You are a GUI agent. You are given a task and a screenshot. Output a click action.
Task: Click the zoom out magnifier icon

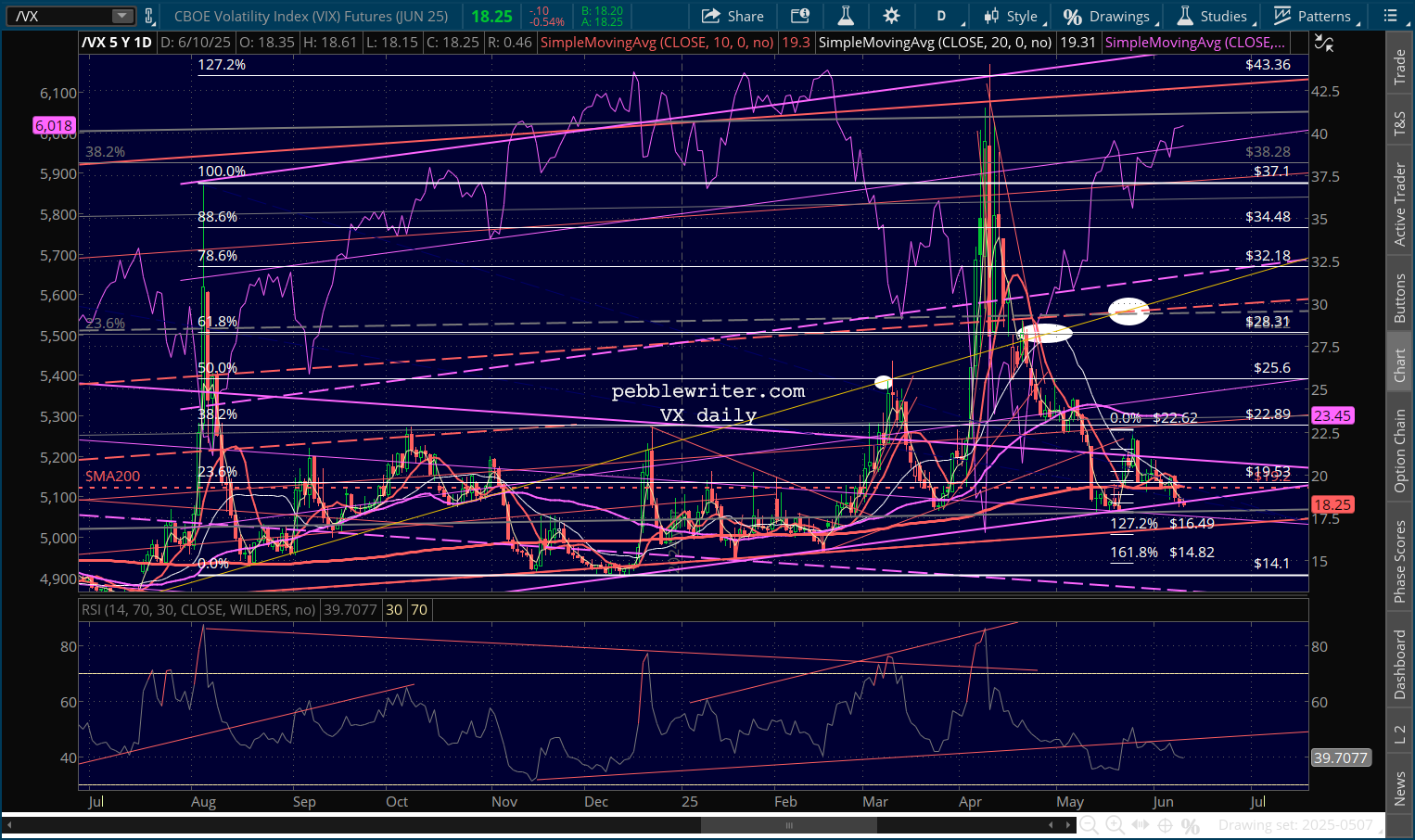pos(1090,825)
